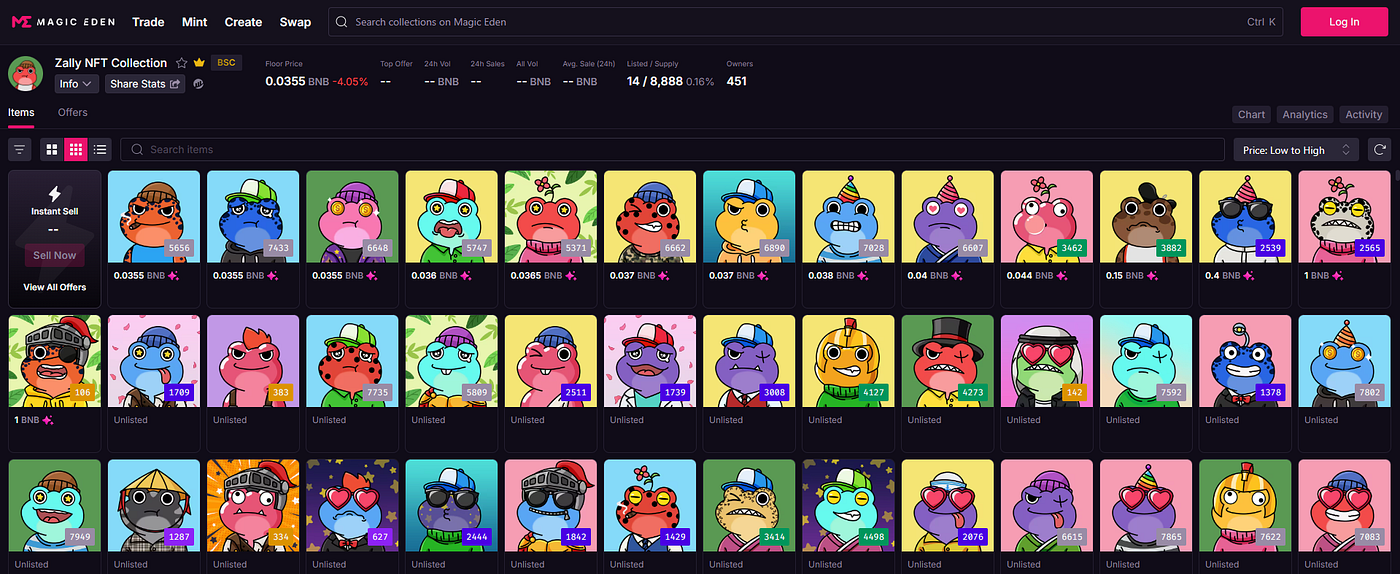Click the View All Offers link
The height and width of the screenshot is (574, 1400).
[55, 287]
